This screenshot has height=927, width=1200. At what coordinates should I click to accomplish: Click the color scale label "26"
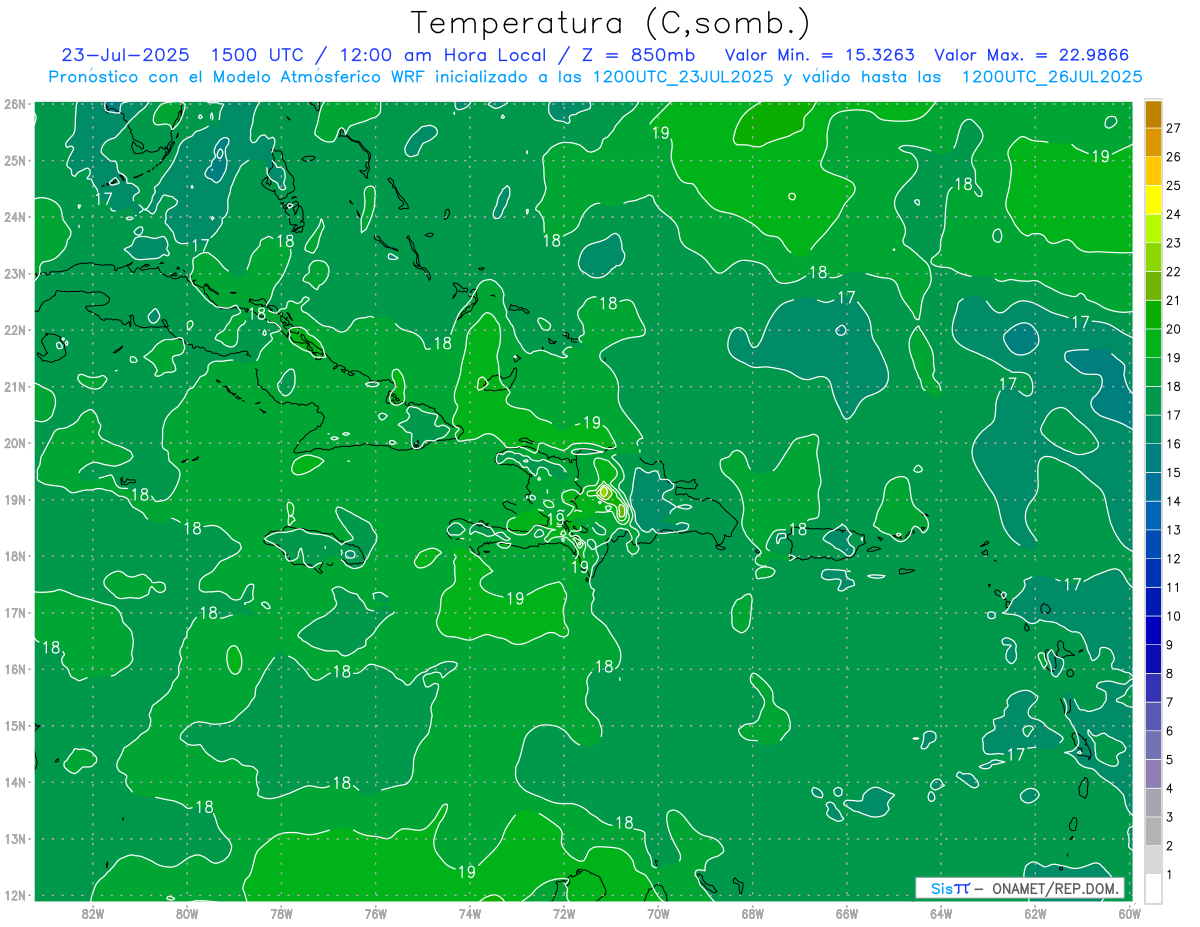(x=1173, y=157)
